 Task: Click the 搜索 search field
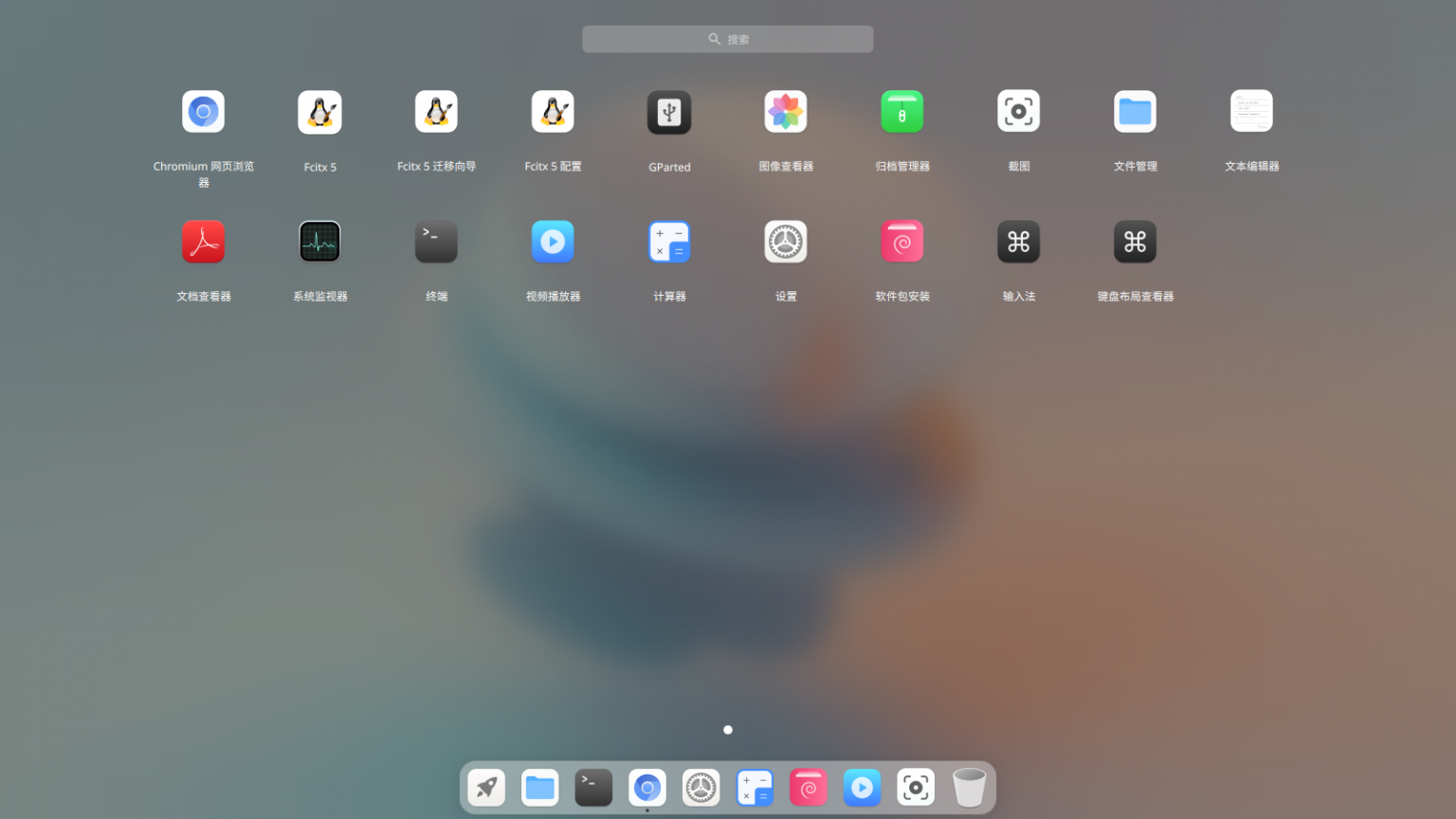point(727,39)
